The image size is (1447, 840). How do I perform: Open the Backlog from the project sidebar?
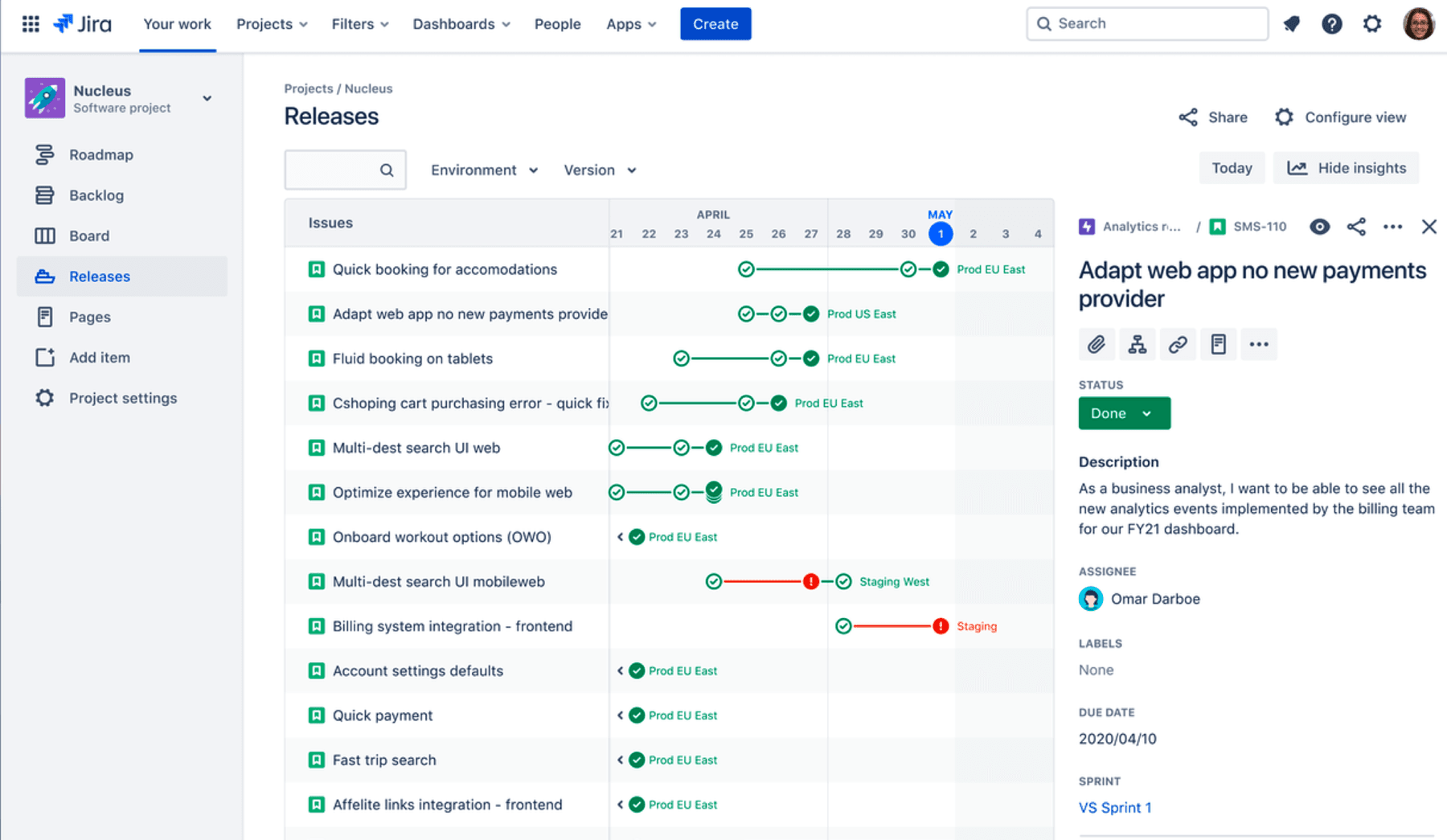click(x=96, y=195)
